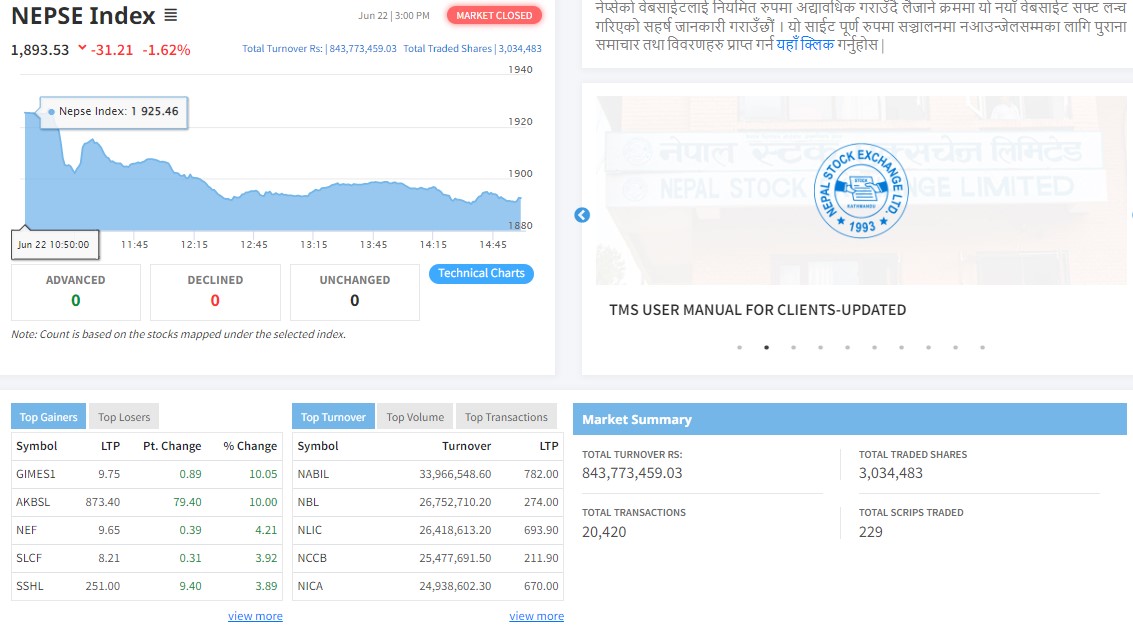Open TMS User Manual for Clients-Updated headline
The height and width of the screenshot is (629, 1133).
(757, 310)
